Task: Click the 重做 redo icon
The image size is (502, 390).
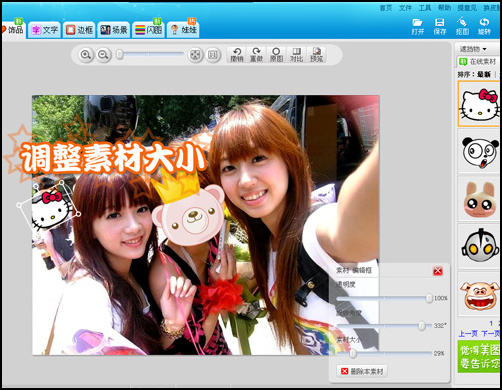Action: click(x=256, y=54)
